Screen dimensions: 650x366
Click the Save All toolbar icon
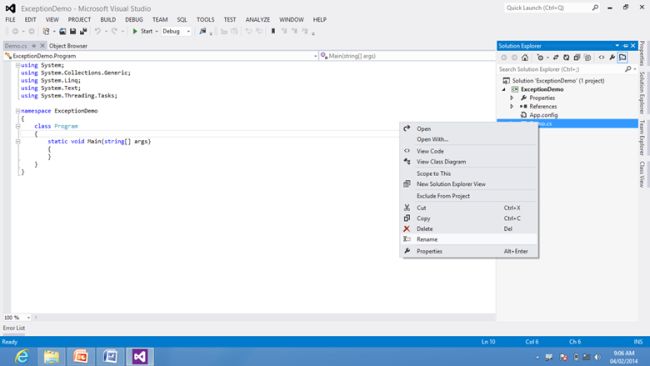(83, 31)
